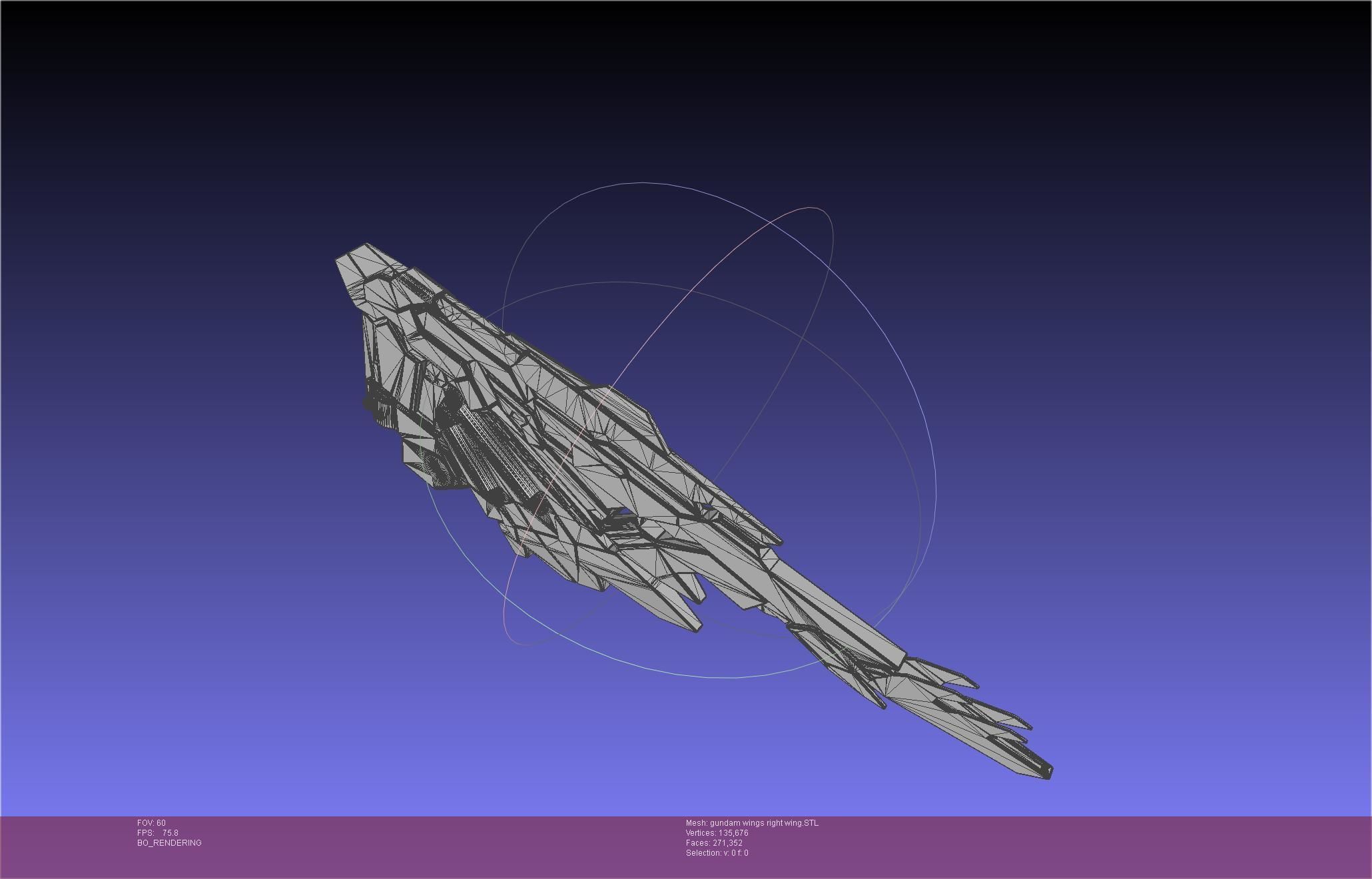Click the Faces: 271,352 count
The width and height of the screenshot is (1372, 879).
pyautogui.click(x=714, y=843)
